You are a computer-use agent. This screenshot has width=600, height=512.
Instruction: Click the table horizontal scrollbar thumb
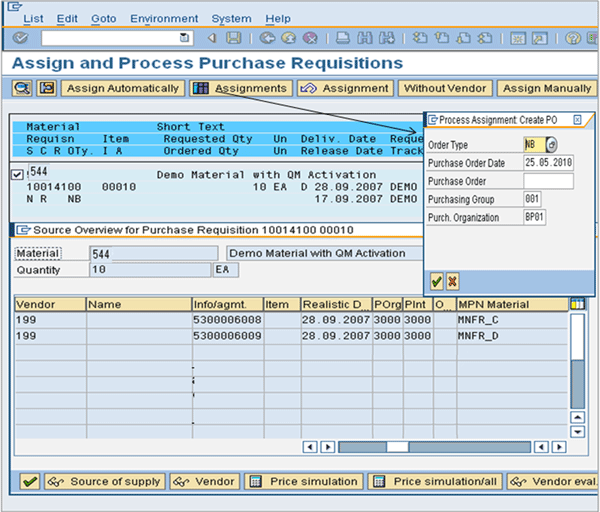397,447
